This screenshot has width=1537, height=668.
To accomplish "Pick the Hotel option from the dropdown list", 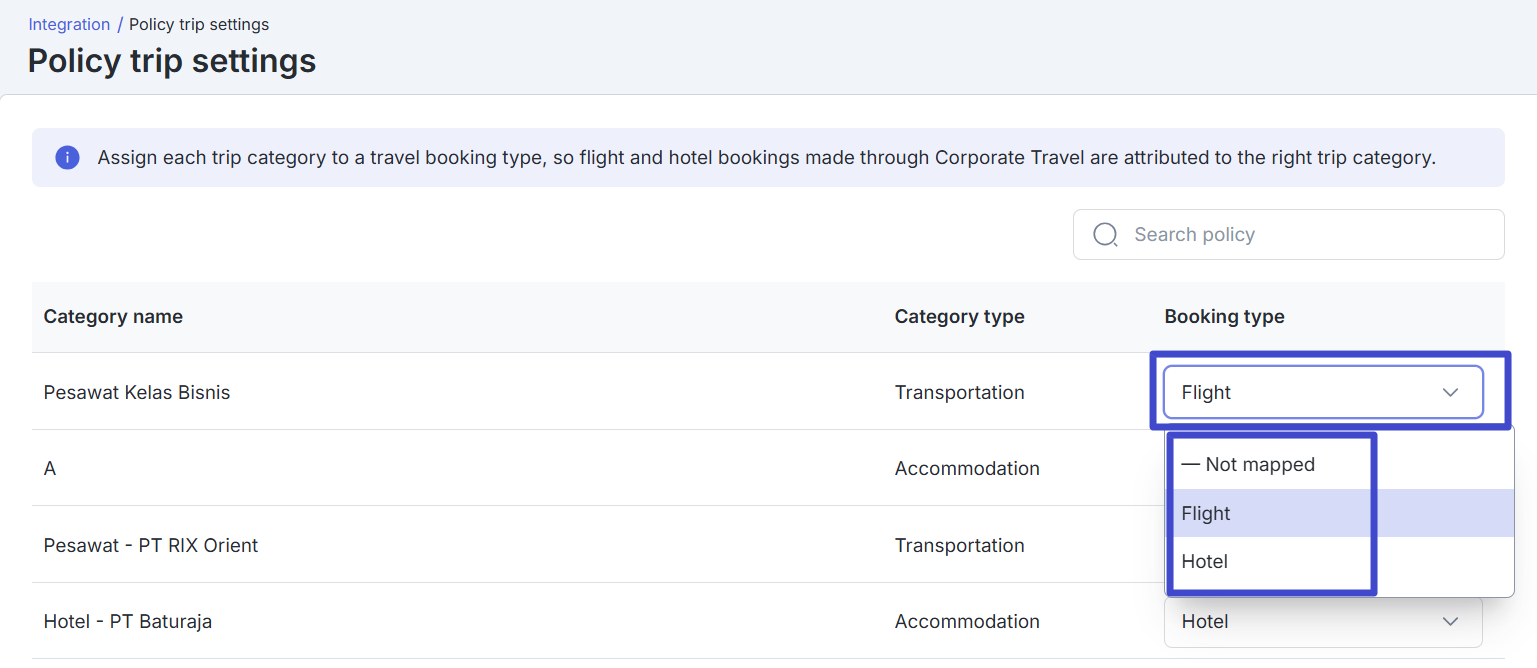I will pos(1340,561).
